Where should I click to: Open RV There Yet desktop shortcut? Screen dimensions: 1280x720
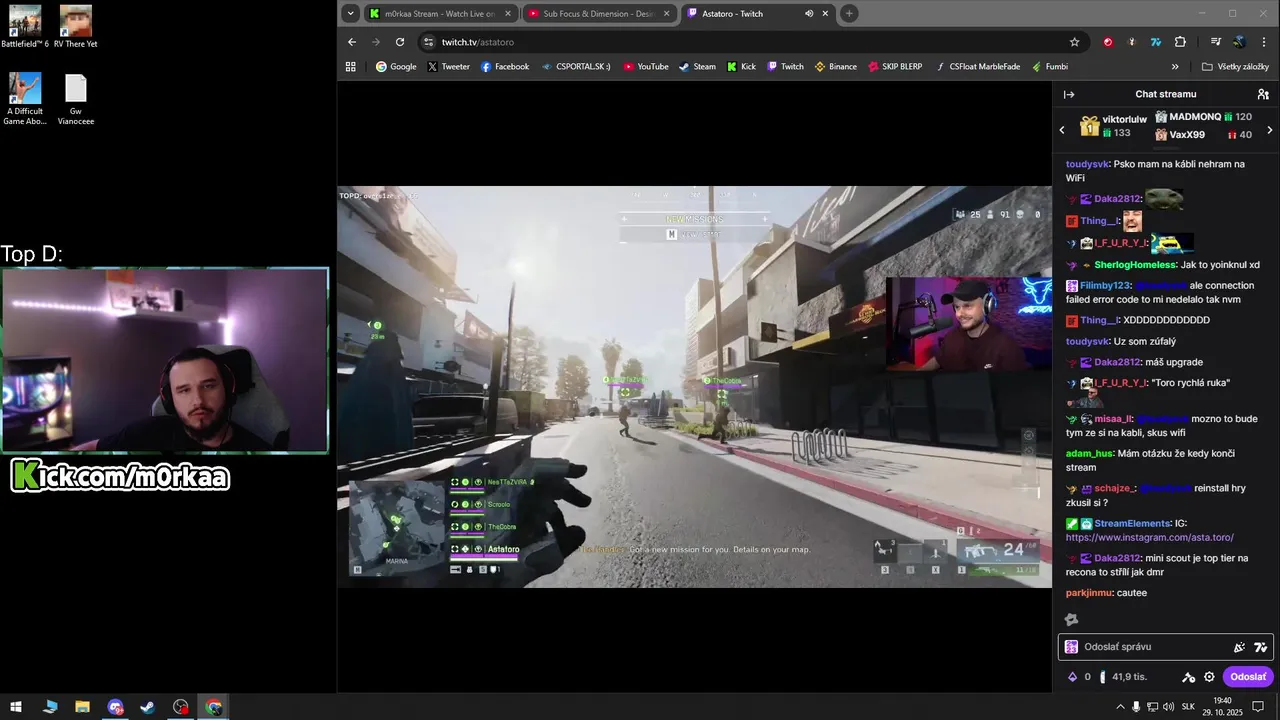point(76,27)
